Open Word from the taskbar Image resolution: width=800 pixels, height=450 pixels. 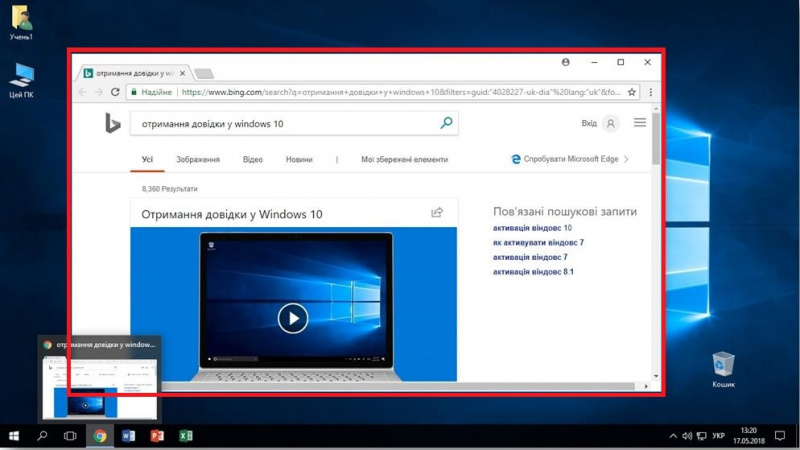[128, 437]
